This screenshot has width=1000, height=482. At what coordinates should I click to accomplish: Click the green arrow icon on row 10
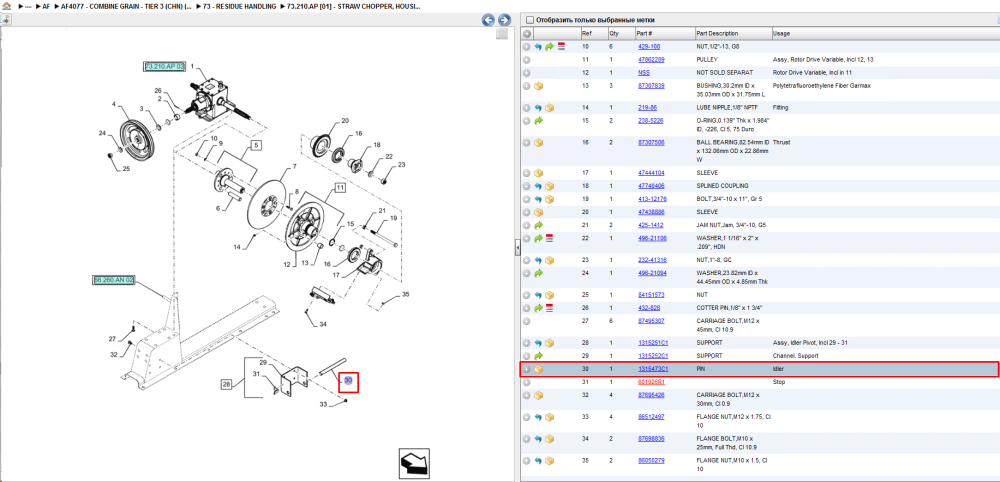(x=549, y=47)
